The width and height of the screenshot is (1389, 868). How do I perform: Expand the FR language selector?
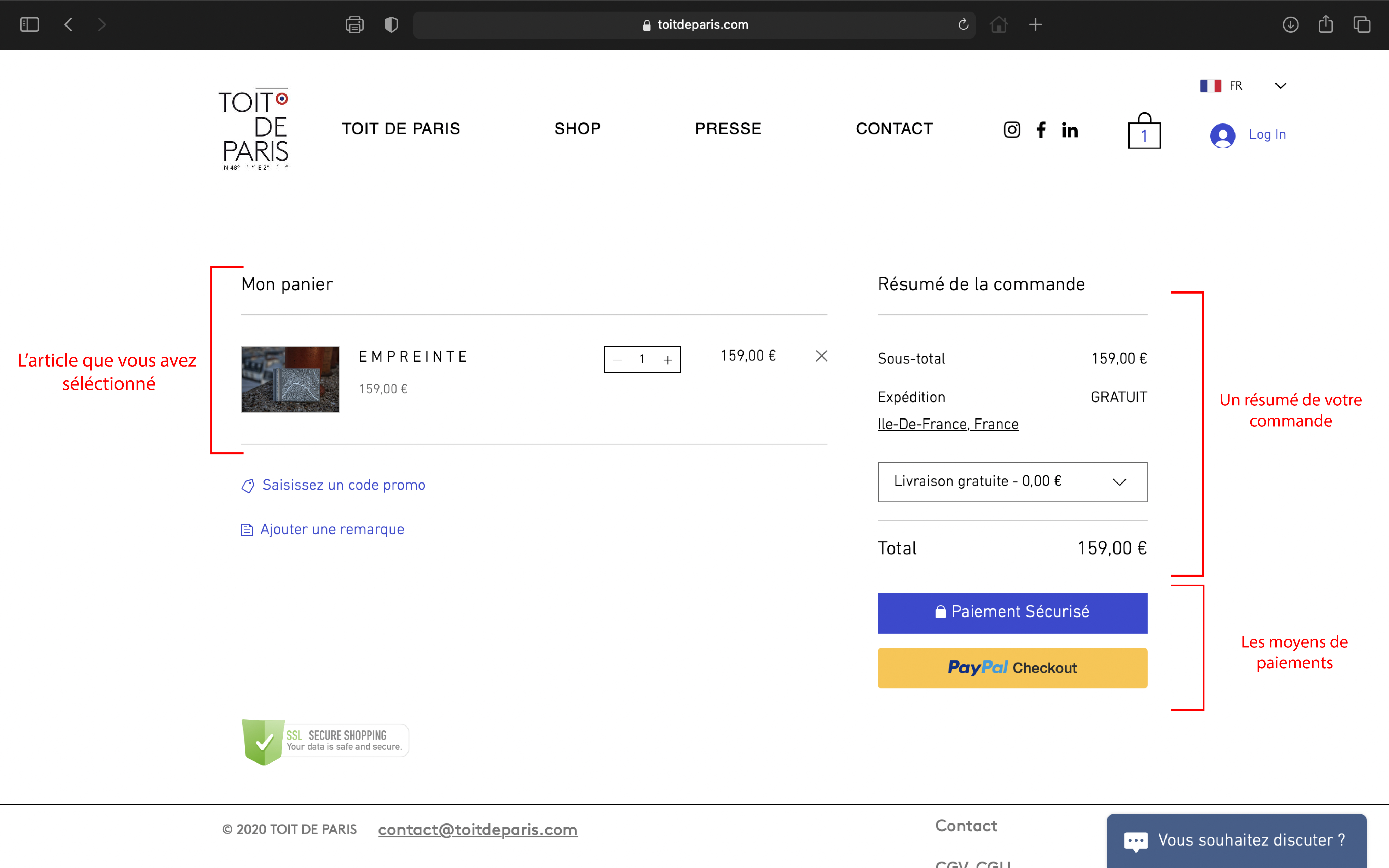1243,86
